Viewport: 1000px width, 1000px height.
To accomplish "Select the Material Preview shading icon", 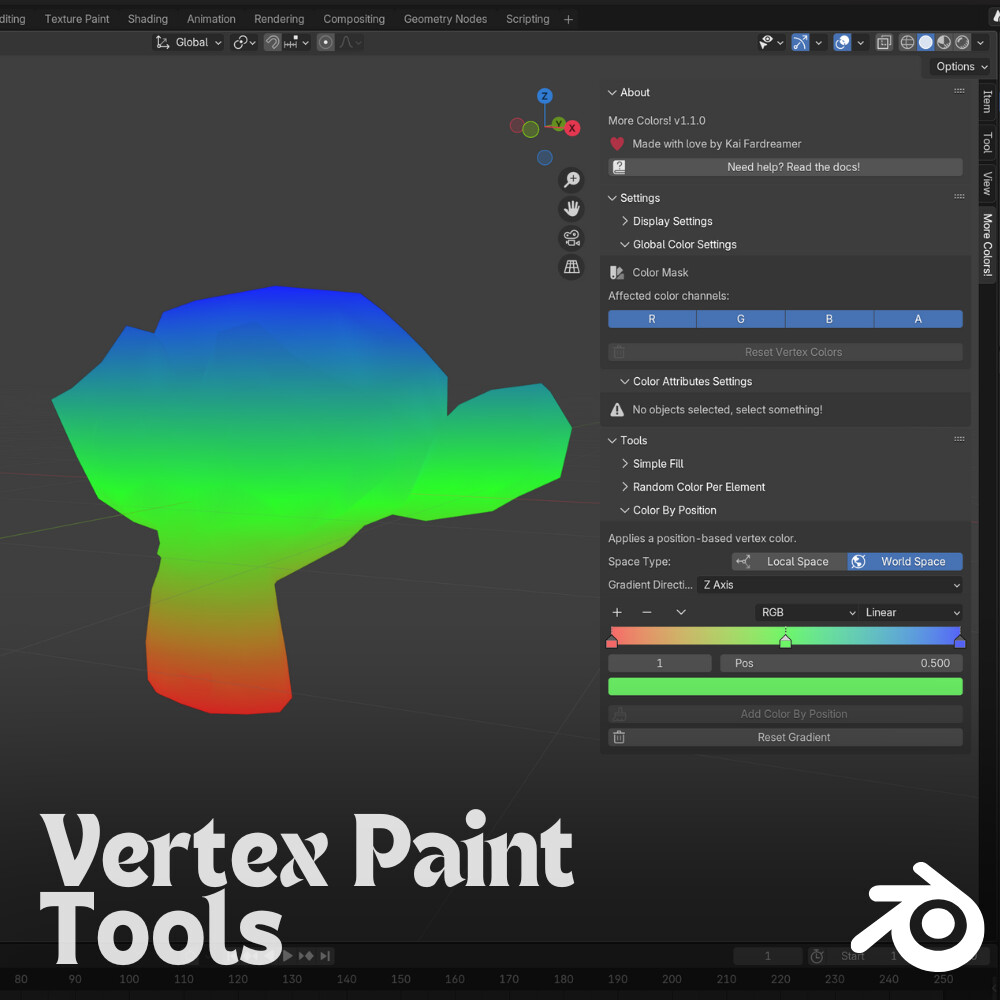I will tap(942, 42).
